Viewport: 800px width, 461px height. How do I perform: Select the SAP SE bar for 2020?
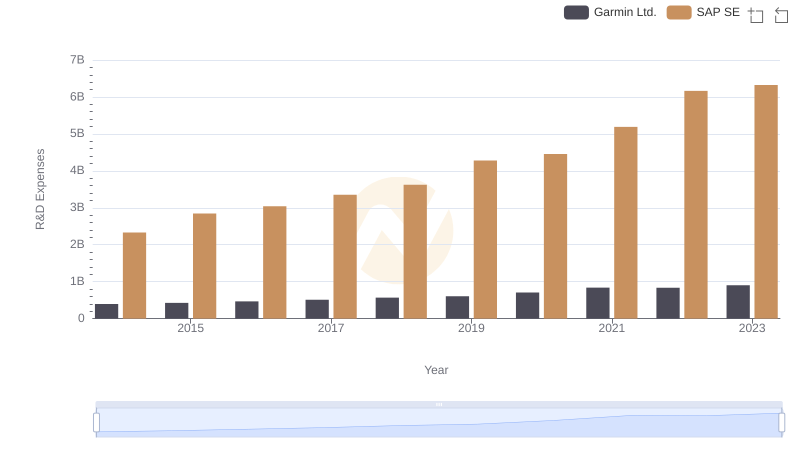click(x=555, y=237)
